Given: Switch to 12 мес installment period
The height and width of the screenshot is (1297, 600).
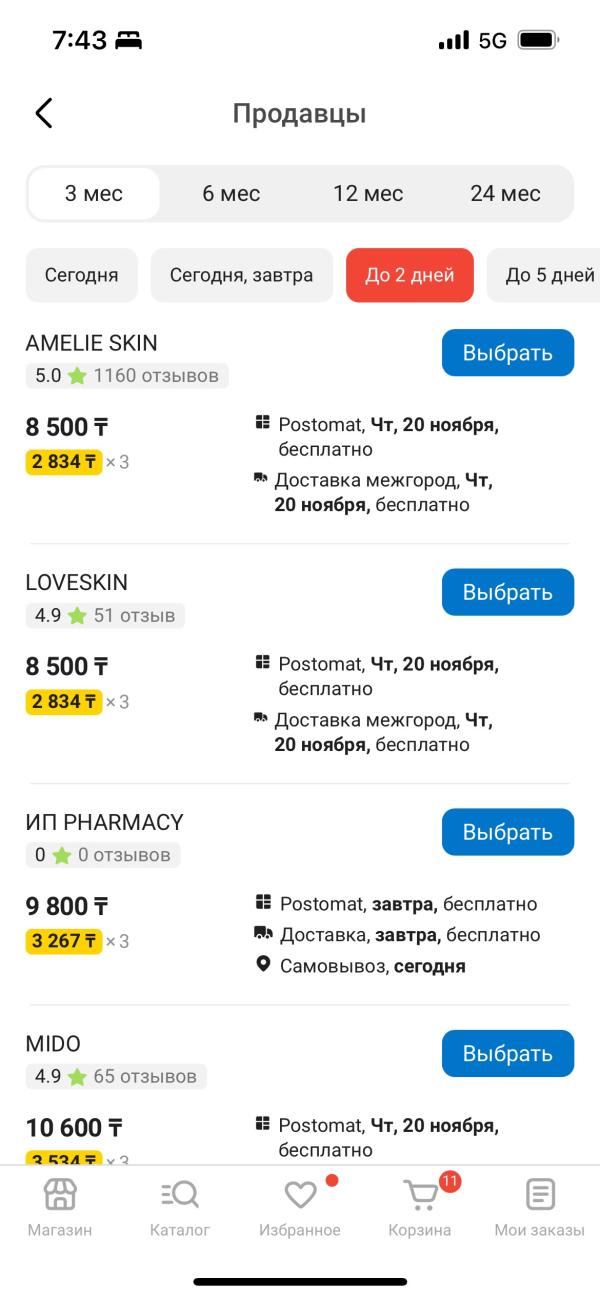Looking at the screenshot, I should (368, 194).
